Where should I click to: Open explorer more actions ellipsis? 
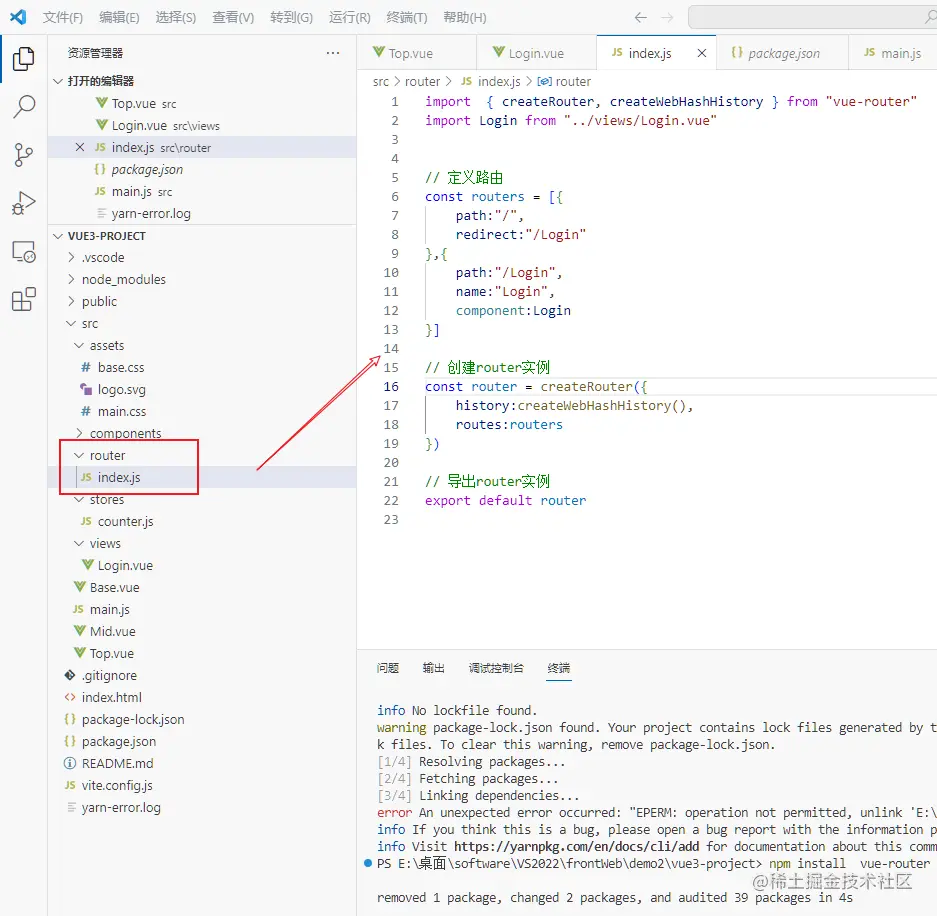coord(333,53)
